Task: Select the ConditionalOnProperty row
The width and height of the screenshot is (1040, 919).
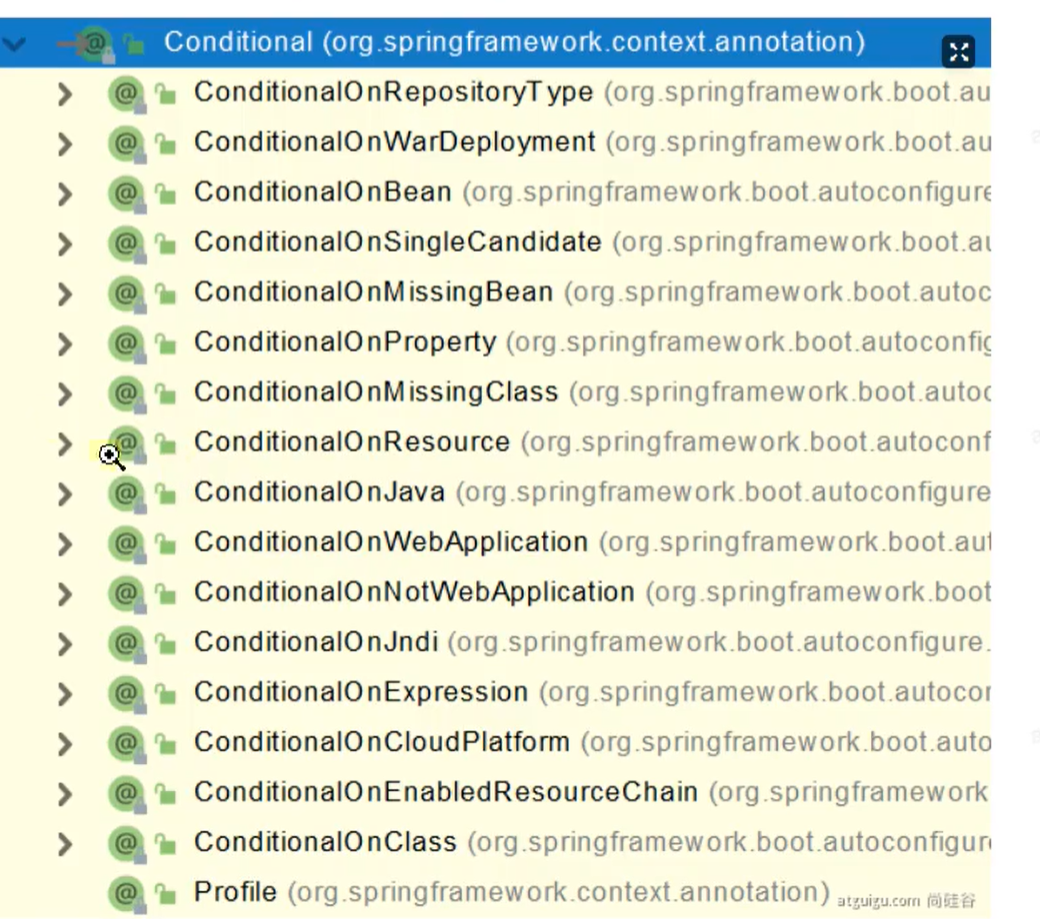Action: (x=495, y=343)
